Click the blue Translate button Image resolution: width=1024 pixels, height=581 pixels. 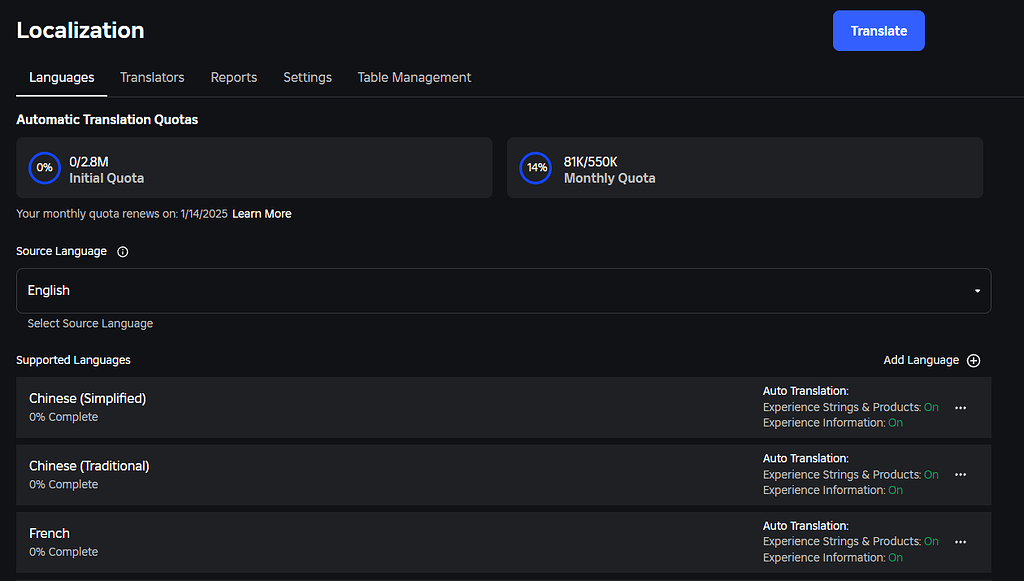(x=878, y=31)
